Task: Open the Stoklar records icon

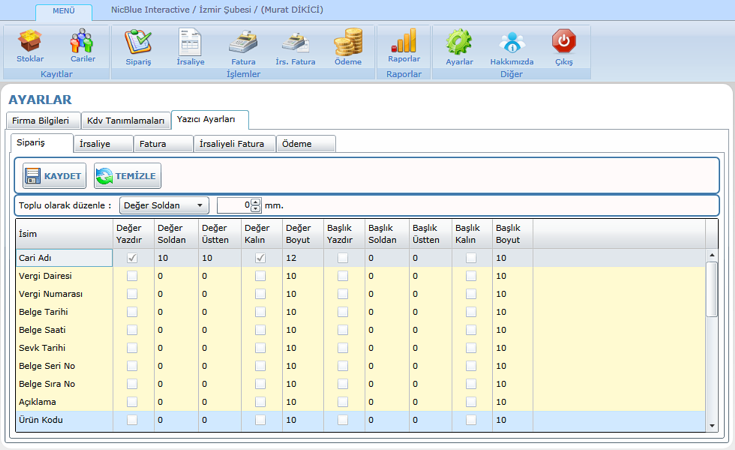Action: coord(30,44)
